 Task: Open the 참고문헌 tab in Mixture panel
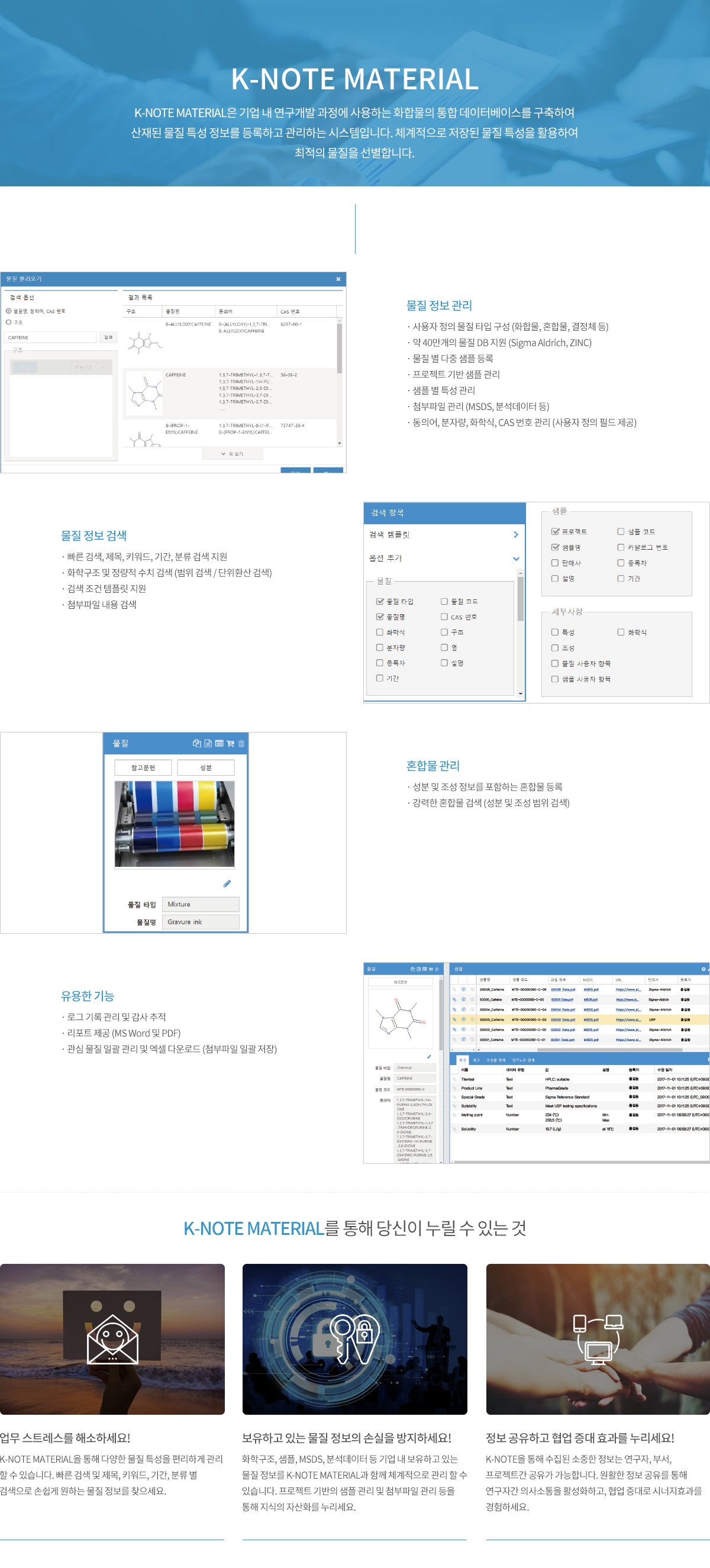pos(143,767)
